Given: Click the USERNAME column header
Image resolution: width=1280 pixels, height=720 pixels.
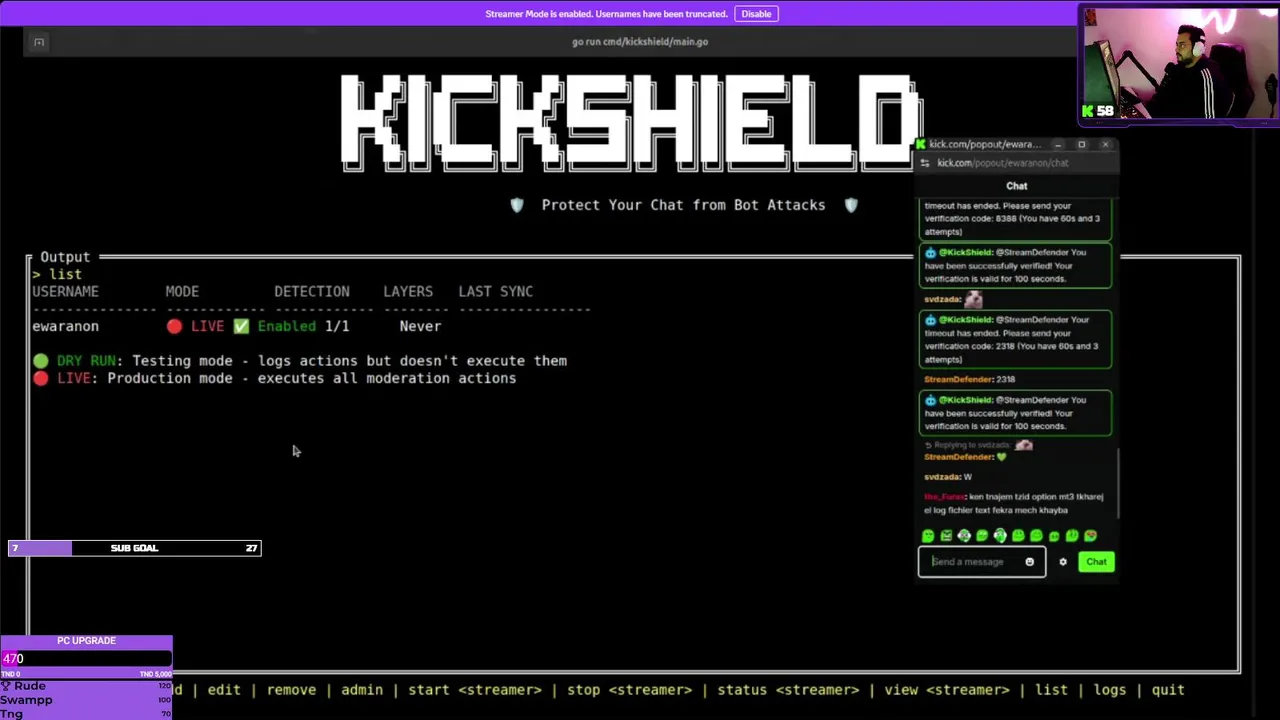Looking at the screenshot, I should (x=65, y=291).
